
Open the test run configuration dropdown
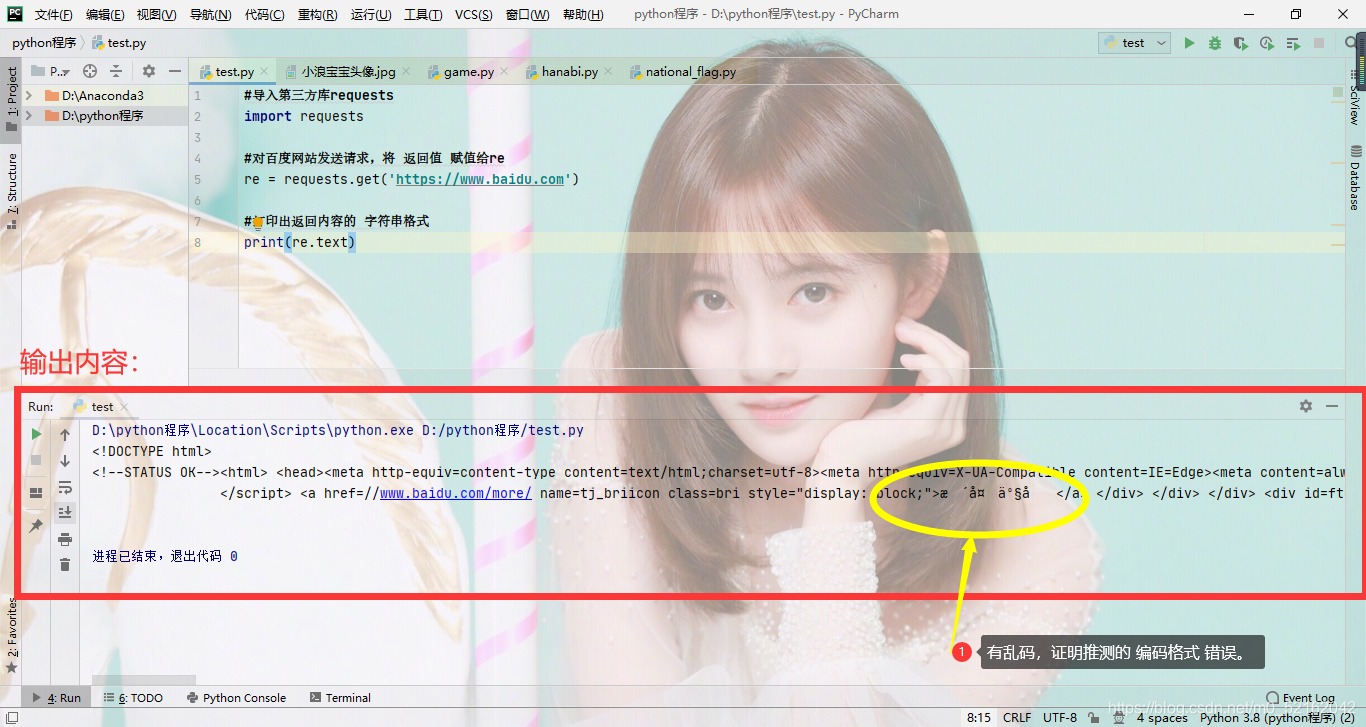coord(1134,43)
